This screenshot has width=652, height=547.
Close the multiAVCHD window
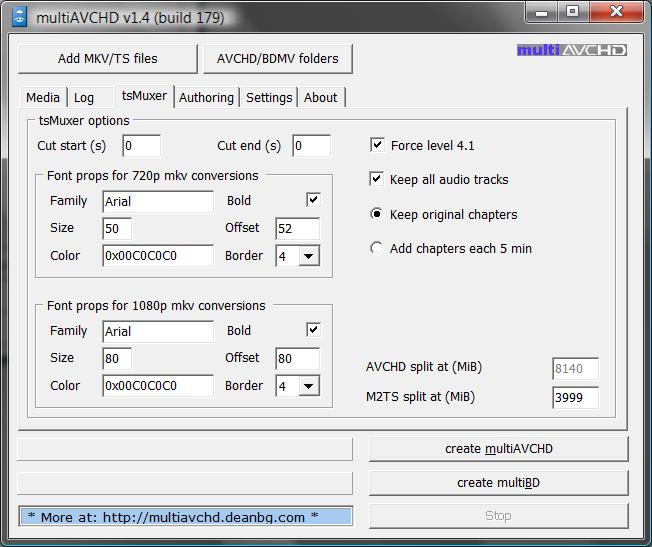tap(616, 12)
